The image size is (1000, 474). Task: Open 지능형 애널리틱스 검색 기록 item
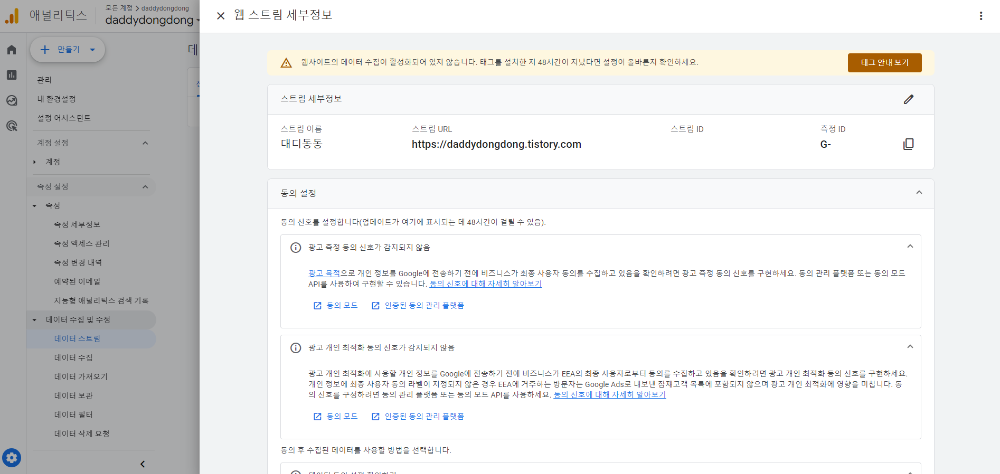coord(101,300)
